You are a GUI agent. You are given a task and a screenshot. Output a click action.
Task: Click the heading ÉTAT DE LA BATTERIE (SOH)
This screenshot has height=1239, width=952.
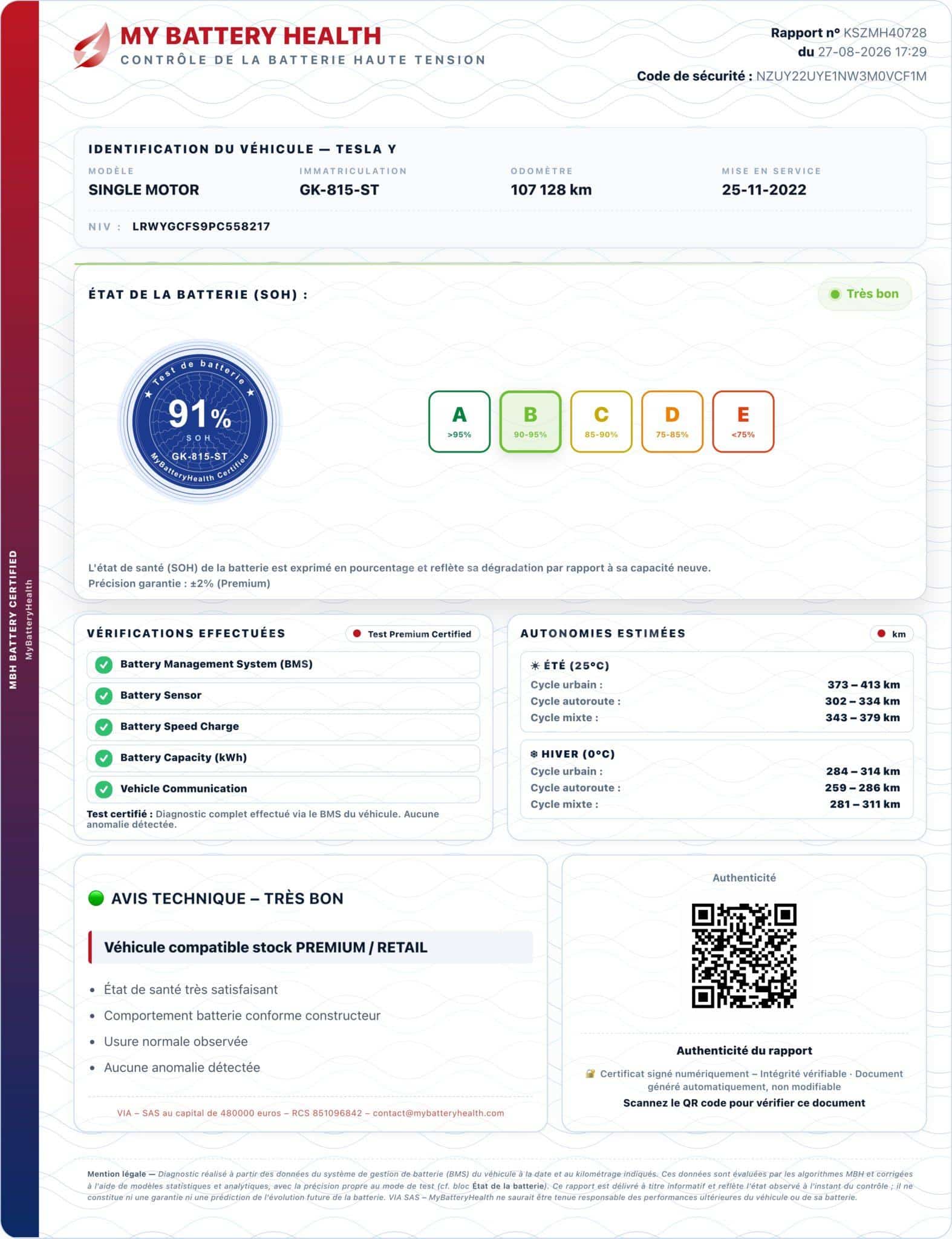198,295
